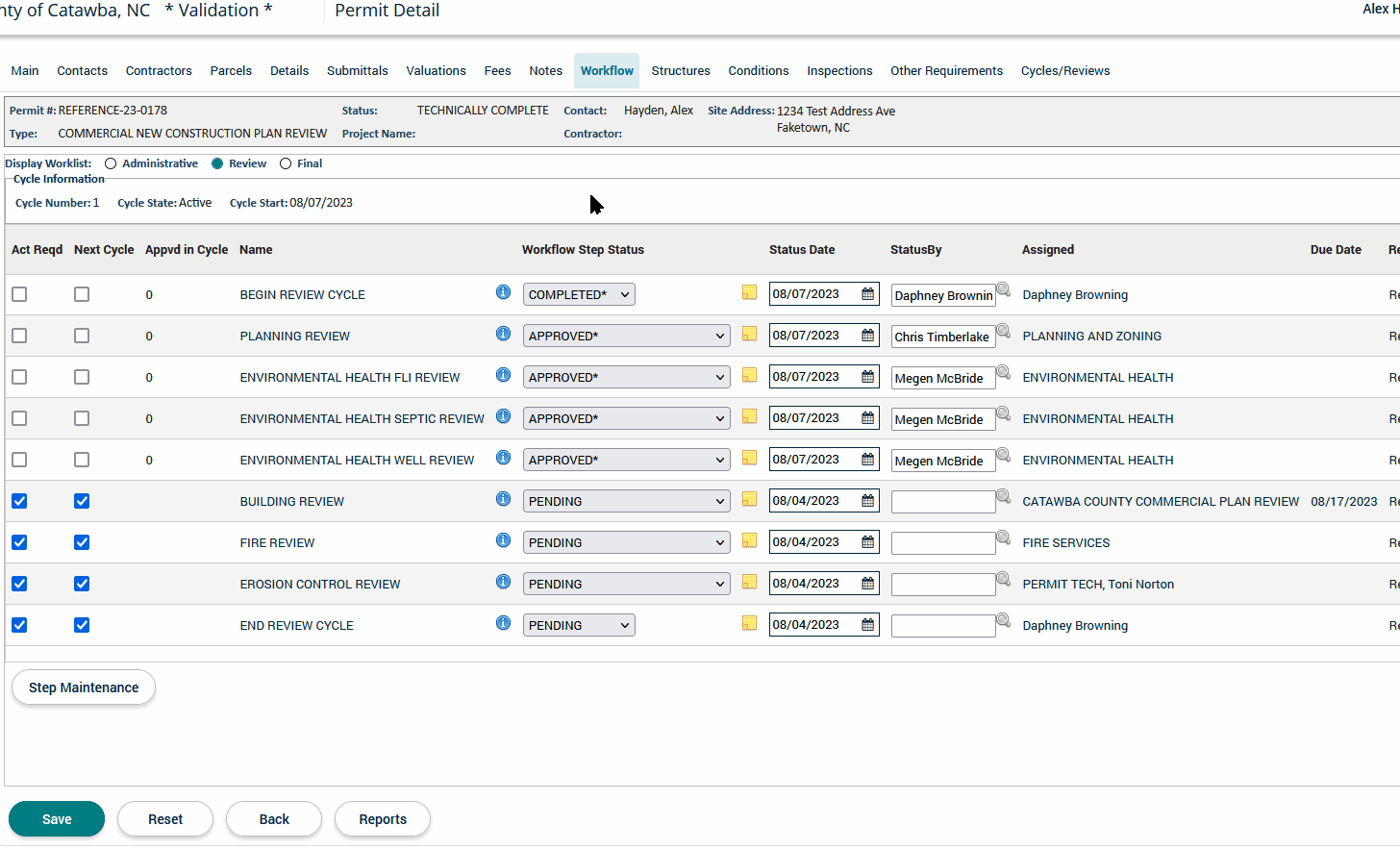This screenshot has height=850, width=1400.
Task: Uncheck Act Reqd for BUILDING REVIEW
Action: pyautogui.click(x=19, y=501)
